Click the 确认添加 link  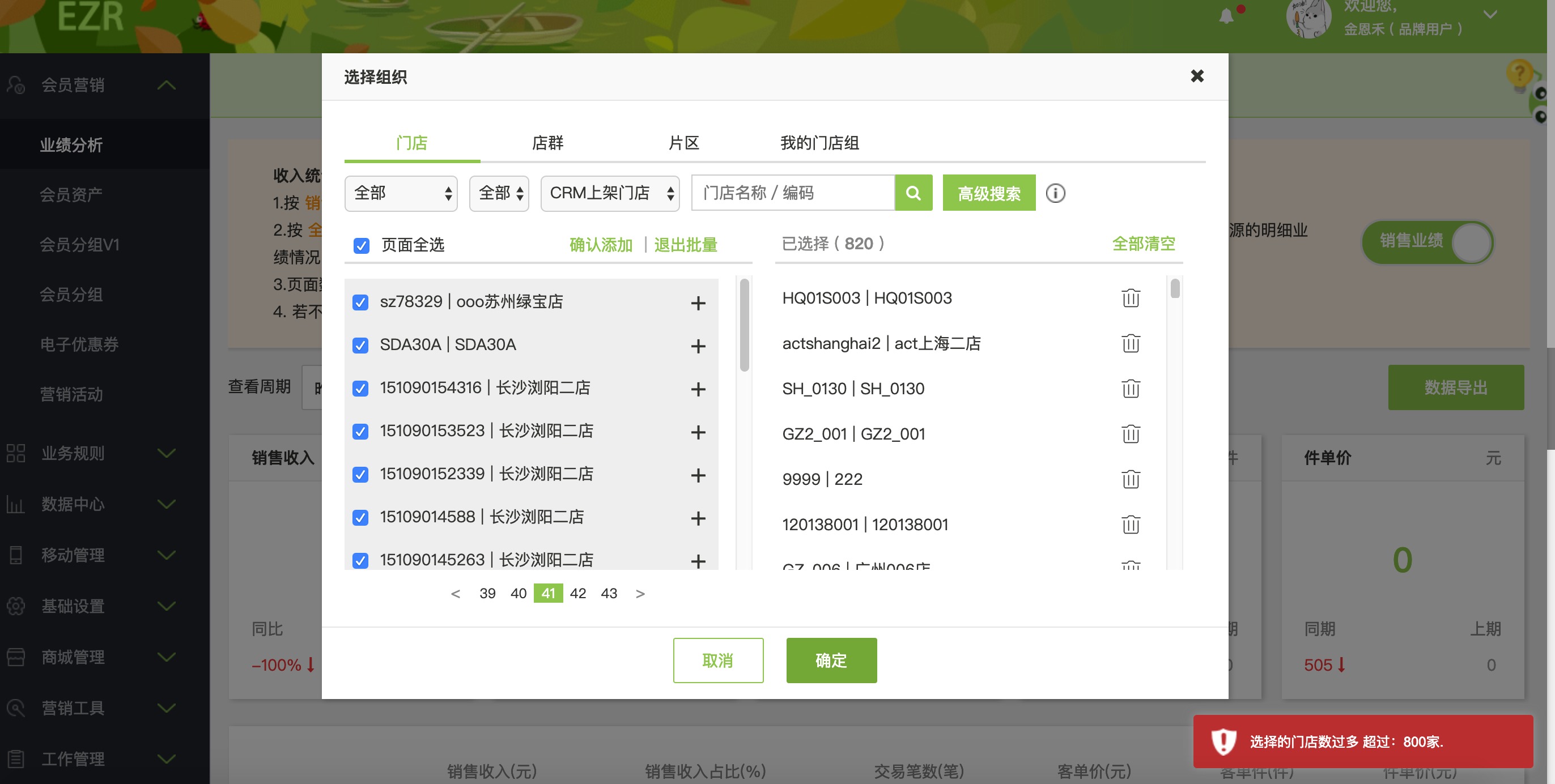point(601,245)
